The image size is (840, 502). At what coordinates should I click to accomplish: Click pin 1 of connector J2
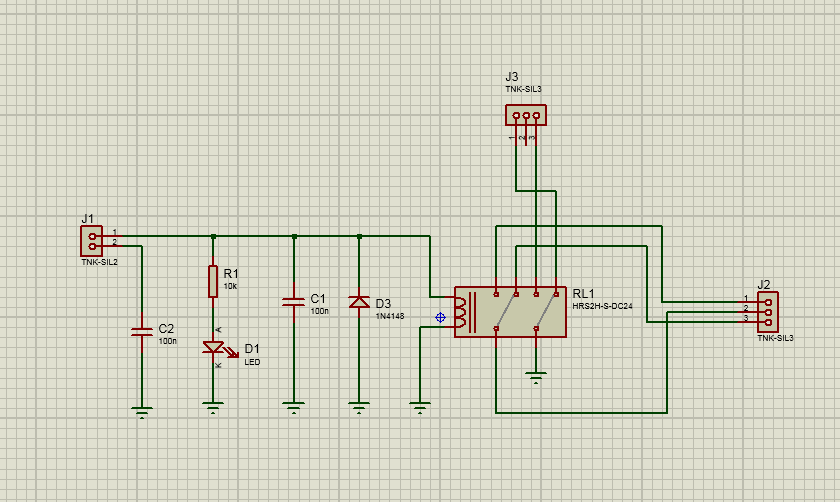tap(768, 302)
